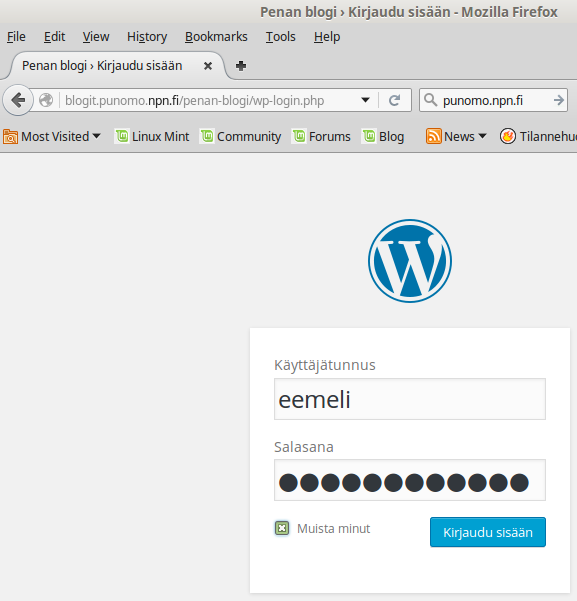Open the Bookmarks menu
577x601 pixels.
point(216,37)
